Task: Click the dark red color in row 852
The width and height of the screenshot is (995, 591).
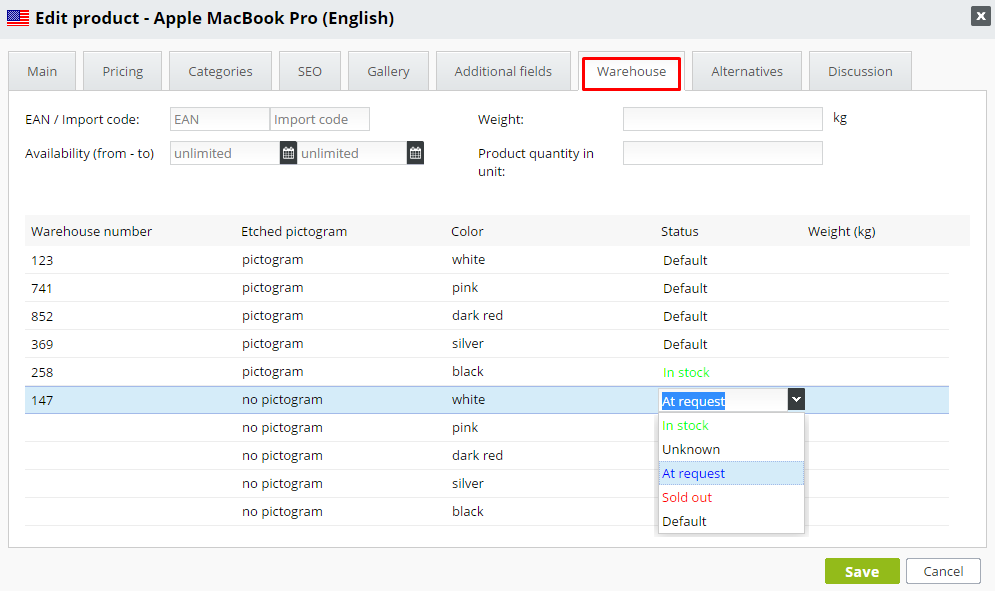Action: (x=477, y=315)
